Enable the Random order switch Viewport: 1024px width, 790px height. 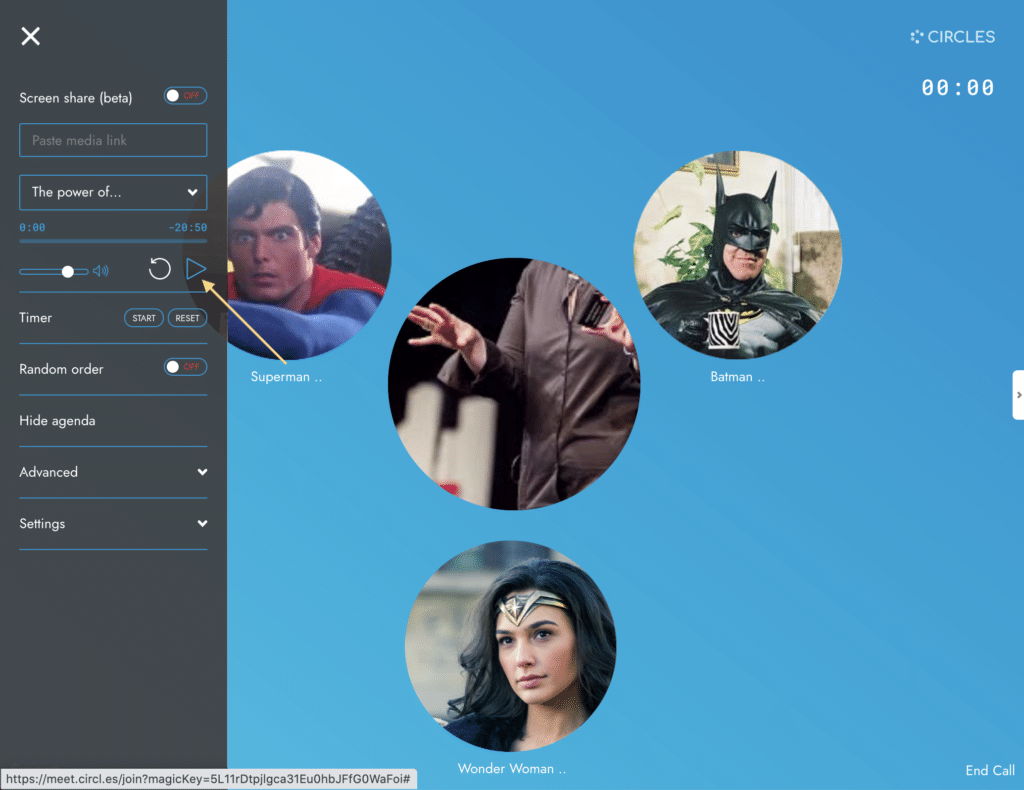185,367
